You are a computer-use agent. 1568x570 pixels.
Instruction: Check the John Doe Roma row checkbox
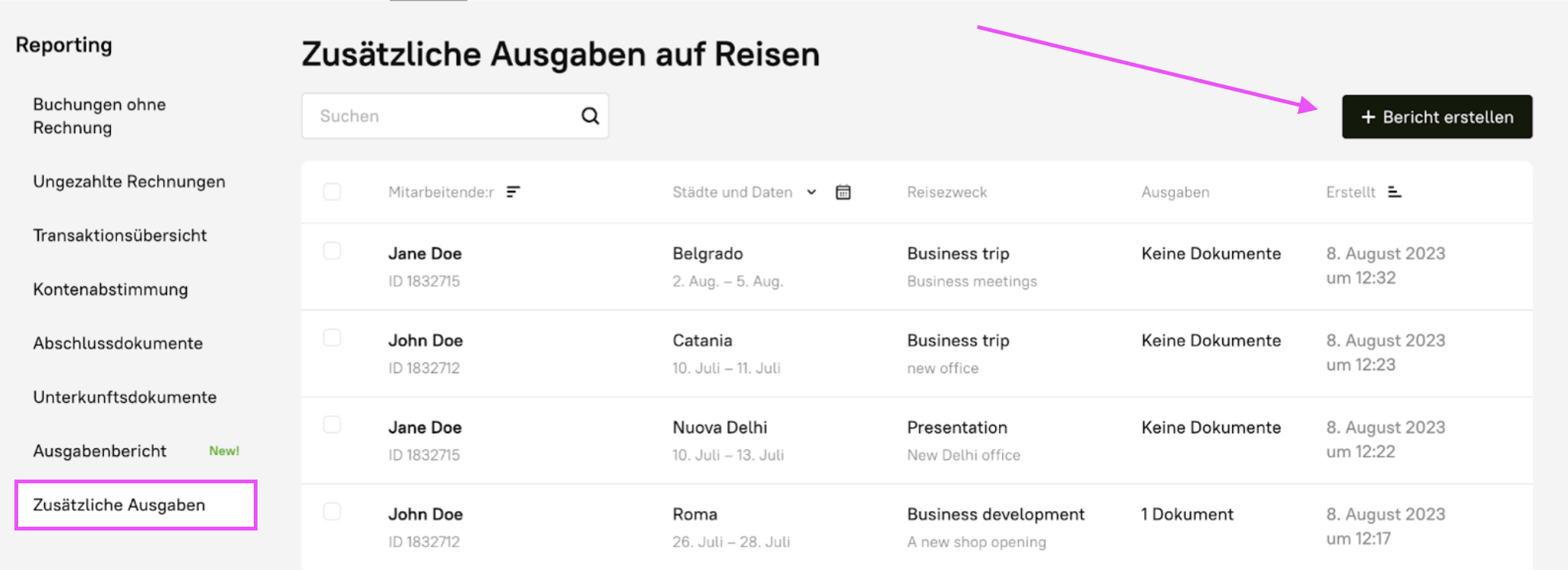(332, 511)
